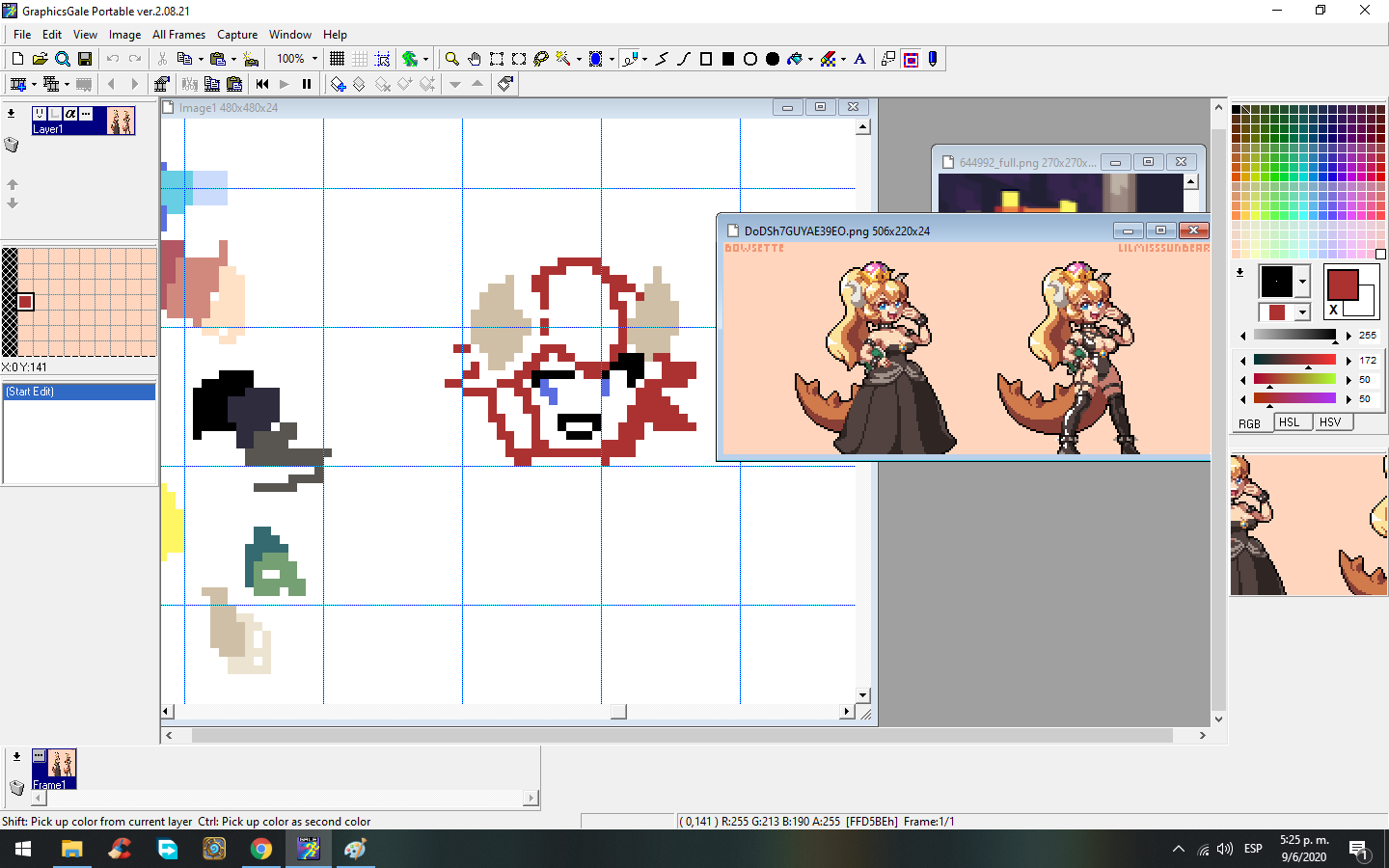This screenshot has height=868, width=1389.
Task: Open the zoom 100% dropdown
Action: [x=314, y=59]
